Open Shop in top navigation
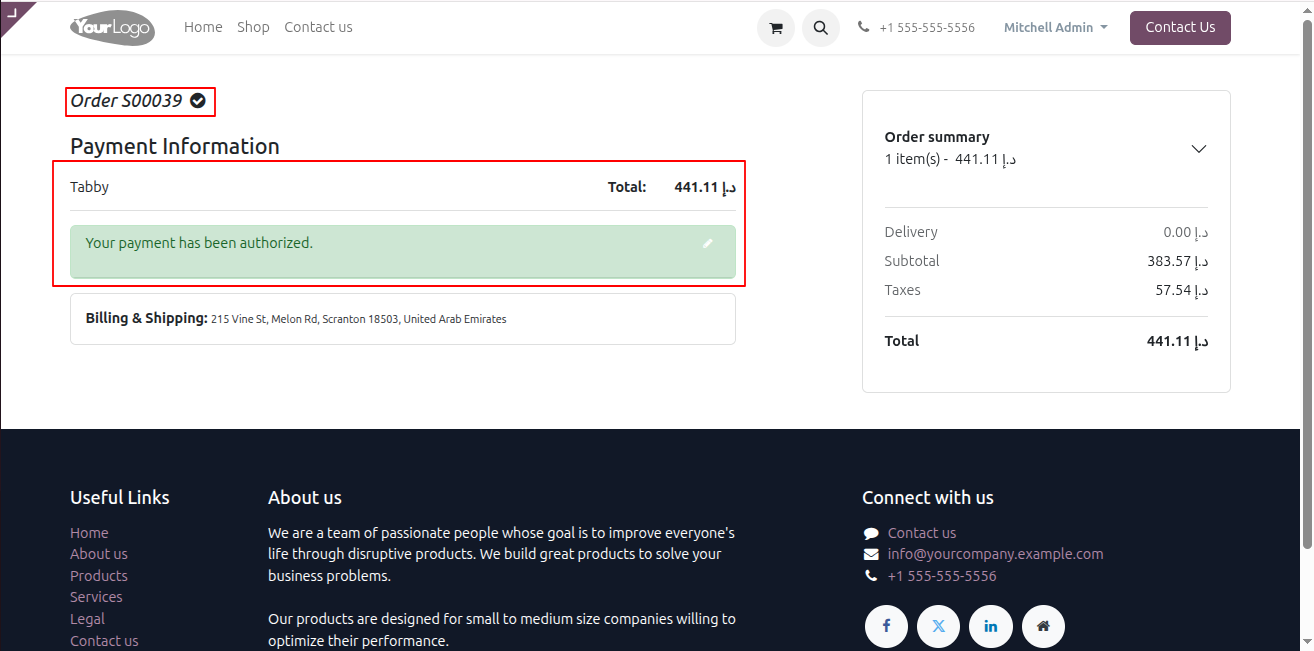This screenshot has width=1314, height=651. (x=253, y=27)
